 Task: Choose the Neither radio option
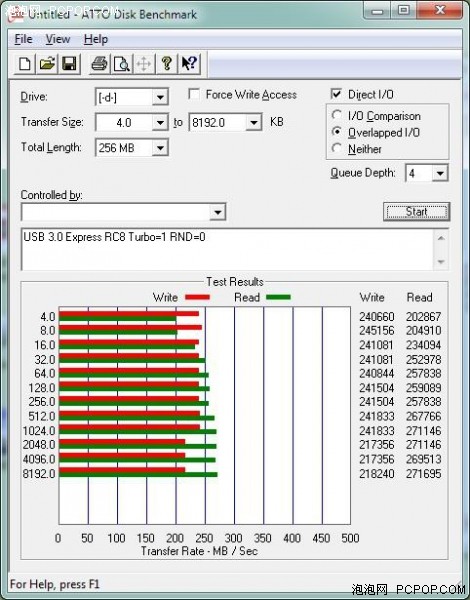pos(337,148)
